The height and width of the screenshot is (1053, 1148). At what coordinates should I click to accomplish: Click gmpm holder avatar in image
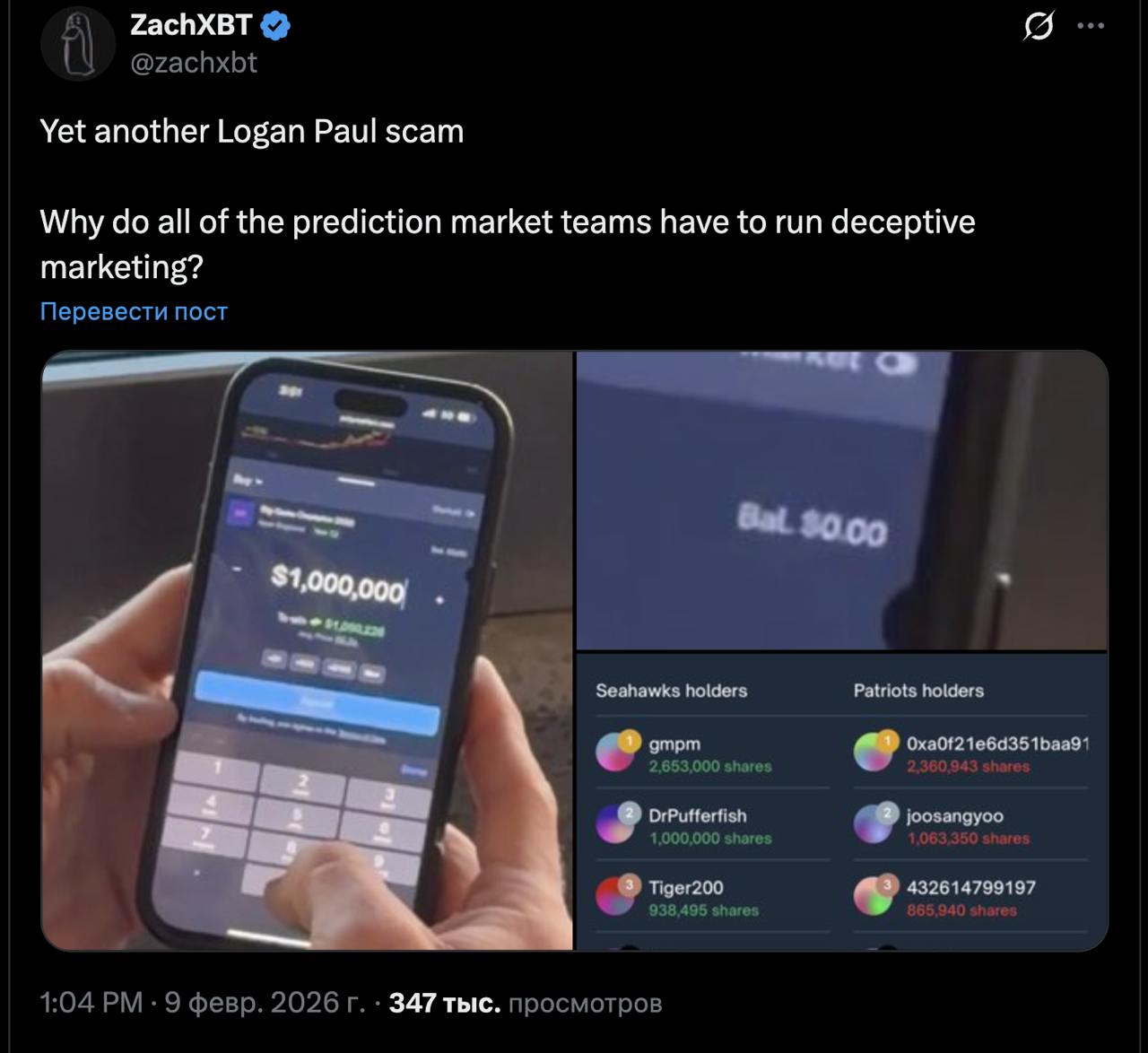tap(616, 752)
